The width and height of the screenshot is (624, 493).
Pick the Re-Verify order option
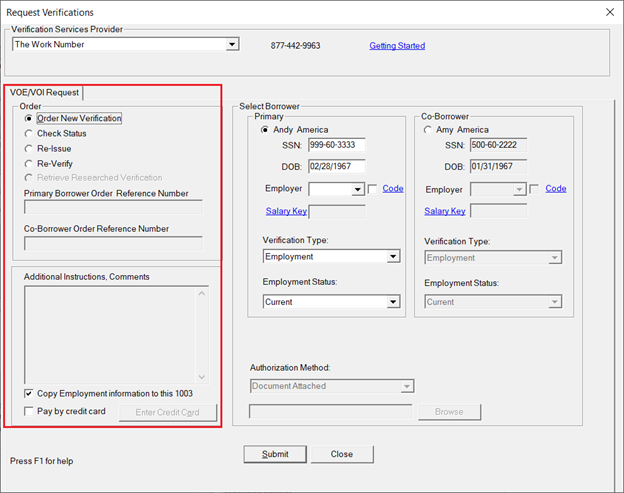[x=29, y=163]
